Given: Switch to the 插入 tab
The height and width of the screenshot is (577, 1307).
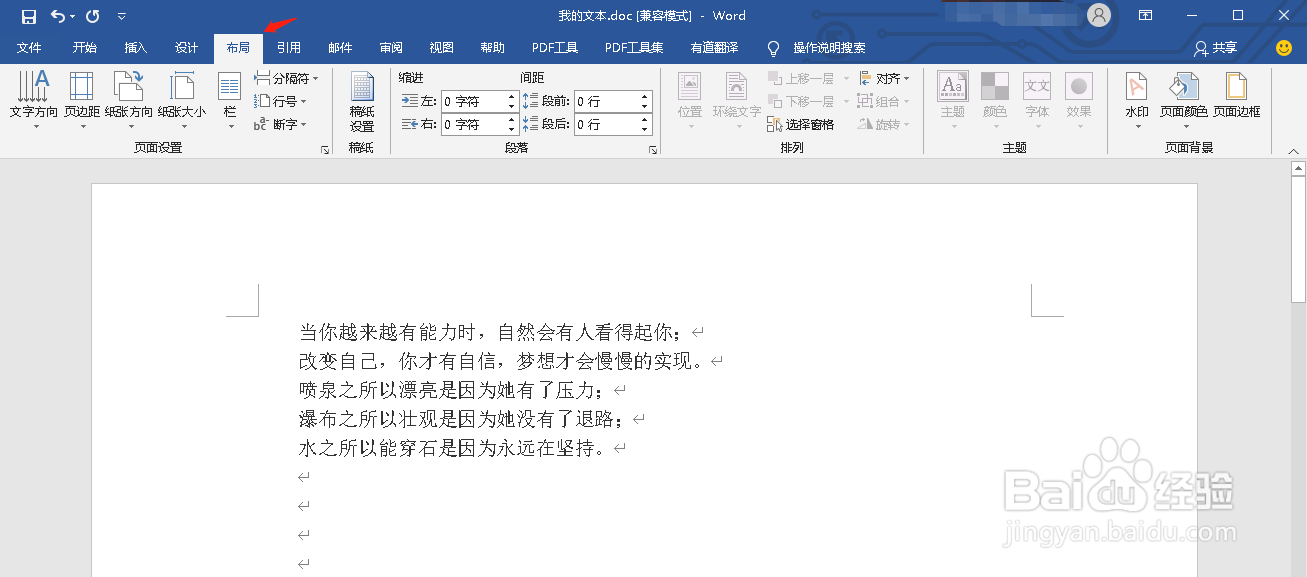Looking at the screenshot, I should [x=136, y=48].
